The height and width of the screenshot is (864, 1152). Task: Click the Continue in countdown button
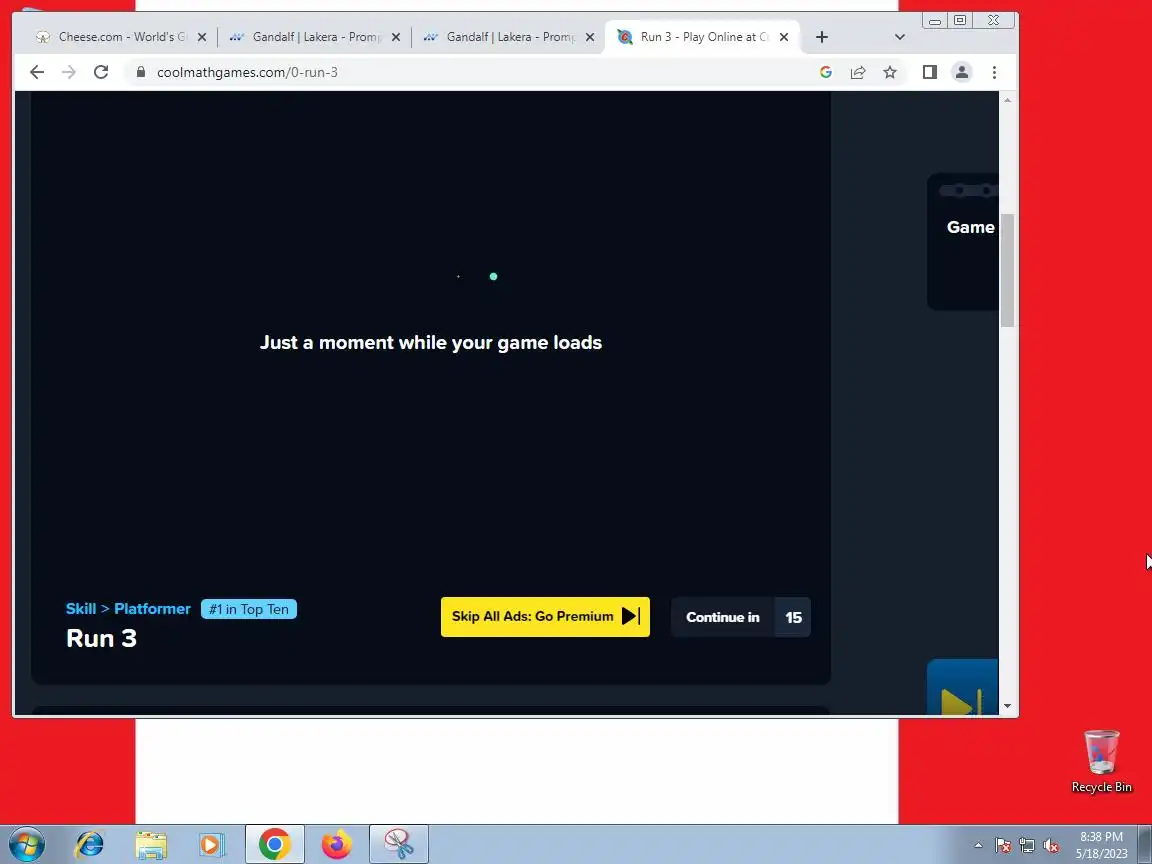[x=741, y=617]
